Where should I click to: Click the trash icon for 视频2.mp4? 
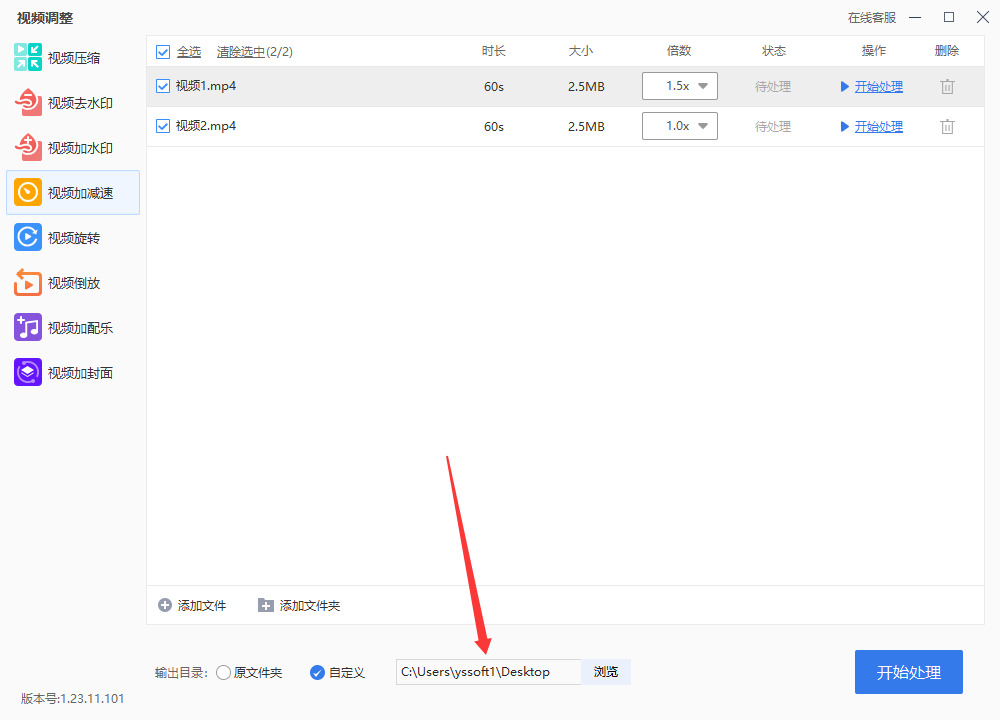point(947,126)
